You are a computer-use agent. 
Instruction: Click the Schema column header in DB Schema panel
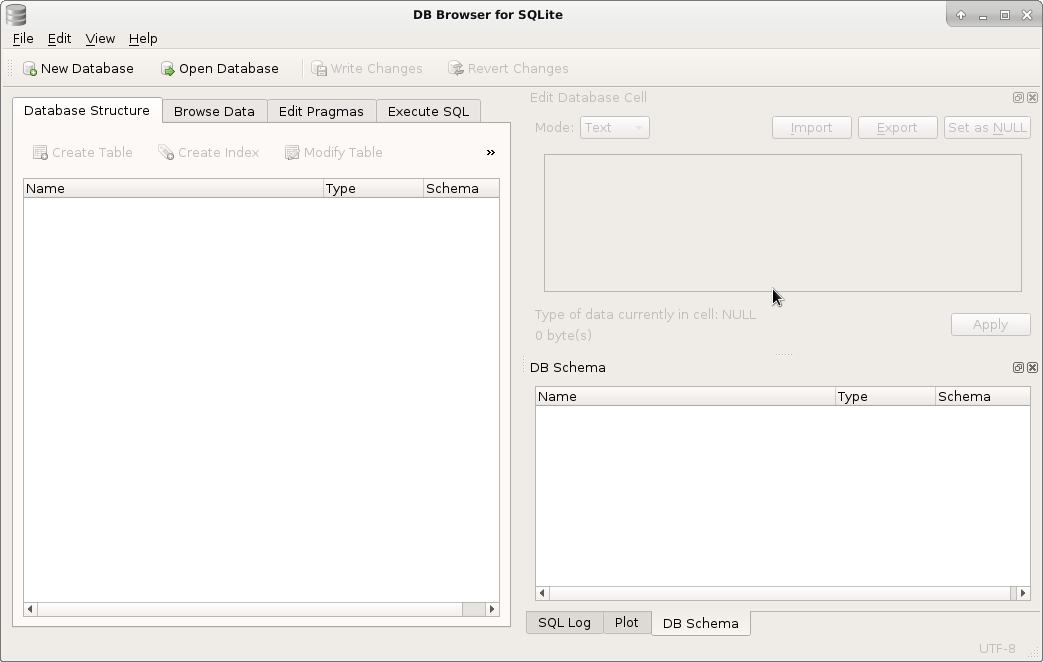coord(982,397)
